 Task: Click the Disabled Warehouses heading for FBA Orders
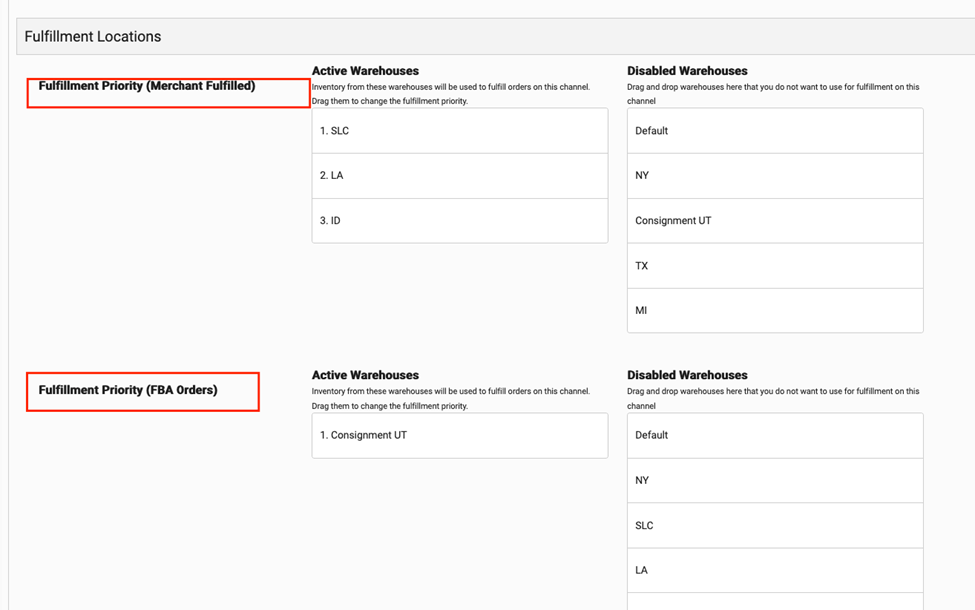point(686,375)
